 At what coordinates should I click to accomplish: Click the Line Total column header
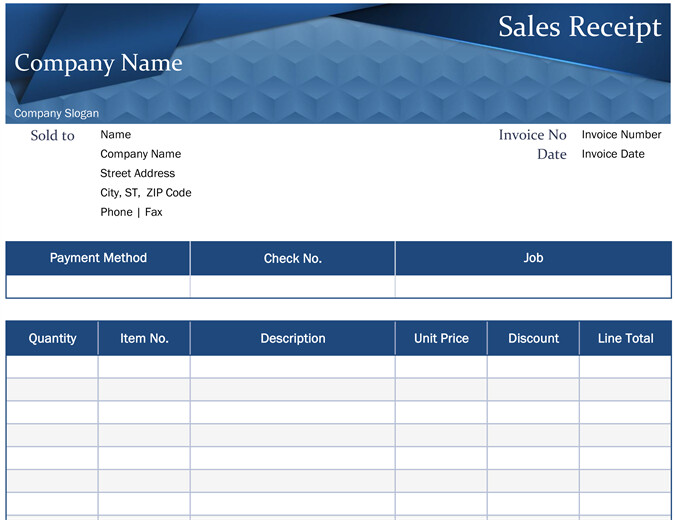point(625,338)
